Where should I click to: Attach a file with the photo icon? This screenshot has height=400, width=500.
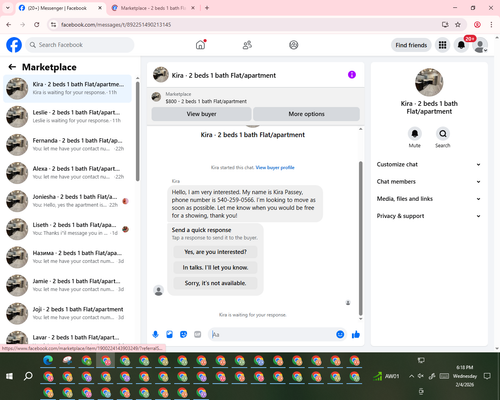click(x=169, y=334)
